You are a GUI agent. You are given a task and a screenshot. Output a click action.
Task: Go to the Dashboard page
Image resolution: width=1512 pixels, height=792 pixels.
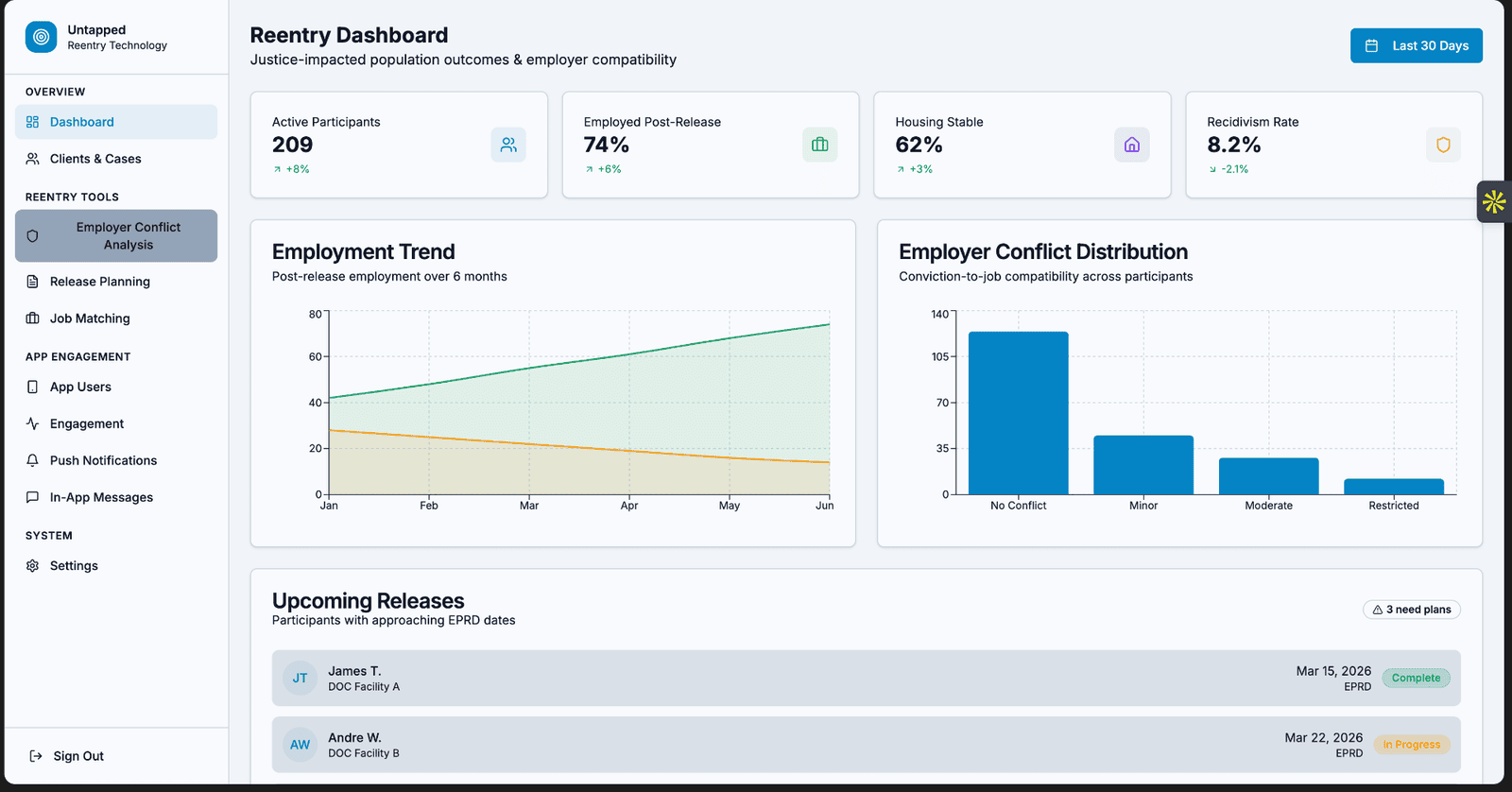click(x=116, y=122)
